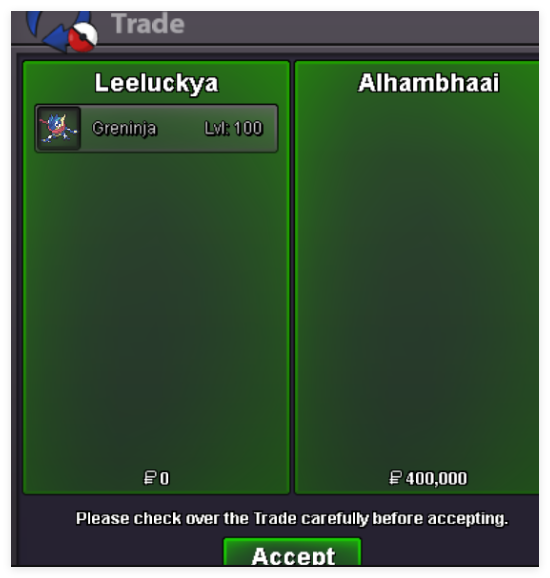The height and width of the screenshot is (578, 550).
Task: Open the Greninja level 100 offer row
Action: [156, 128]
